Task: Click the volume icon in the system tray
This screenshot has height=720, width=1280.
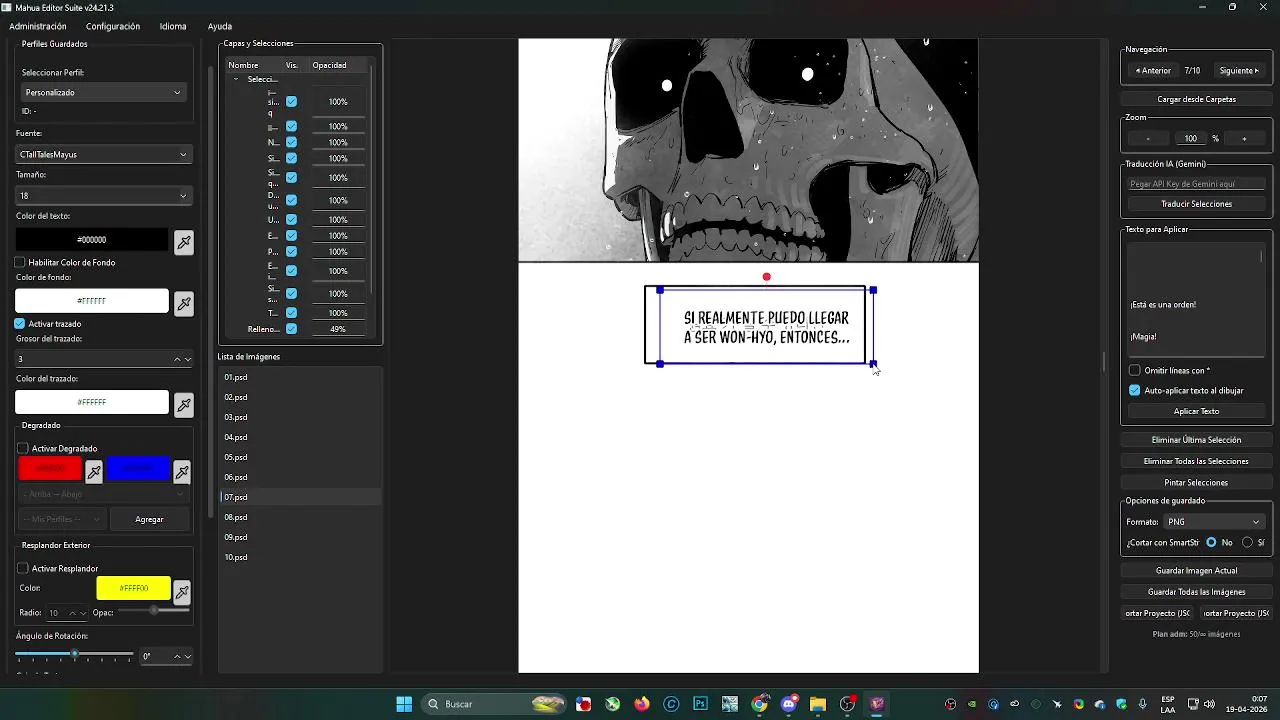Action: [1209, 704]
